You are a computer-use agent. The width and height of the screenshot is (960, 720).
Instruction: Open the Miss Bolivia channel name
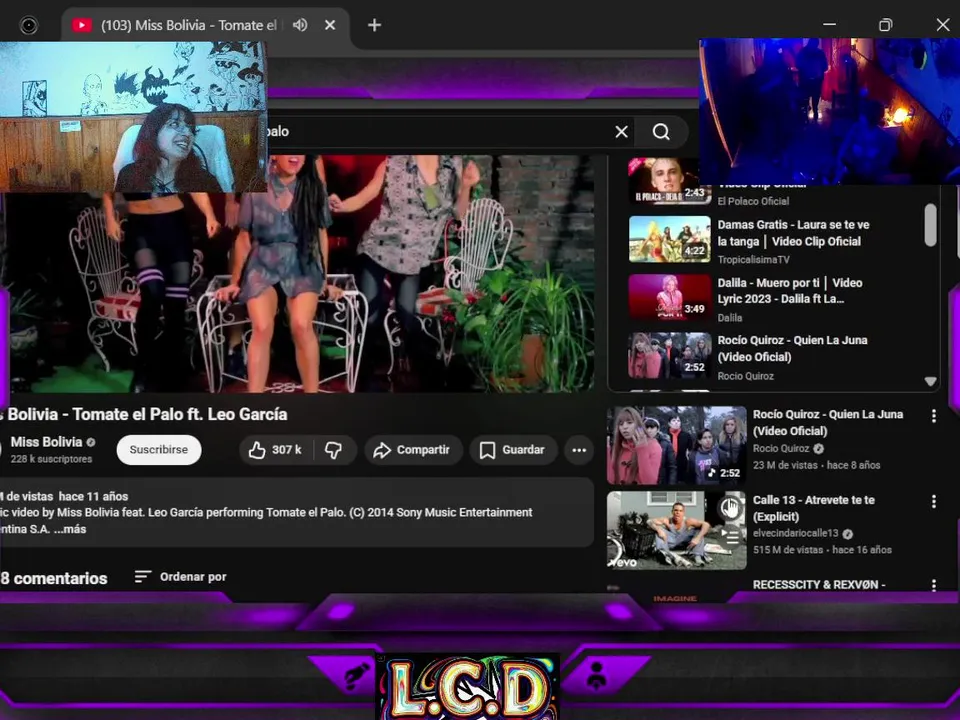pos(47,442)
